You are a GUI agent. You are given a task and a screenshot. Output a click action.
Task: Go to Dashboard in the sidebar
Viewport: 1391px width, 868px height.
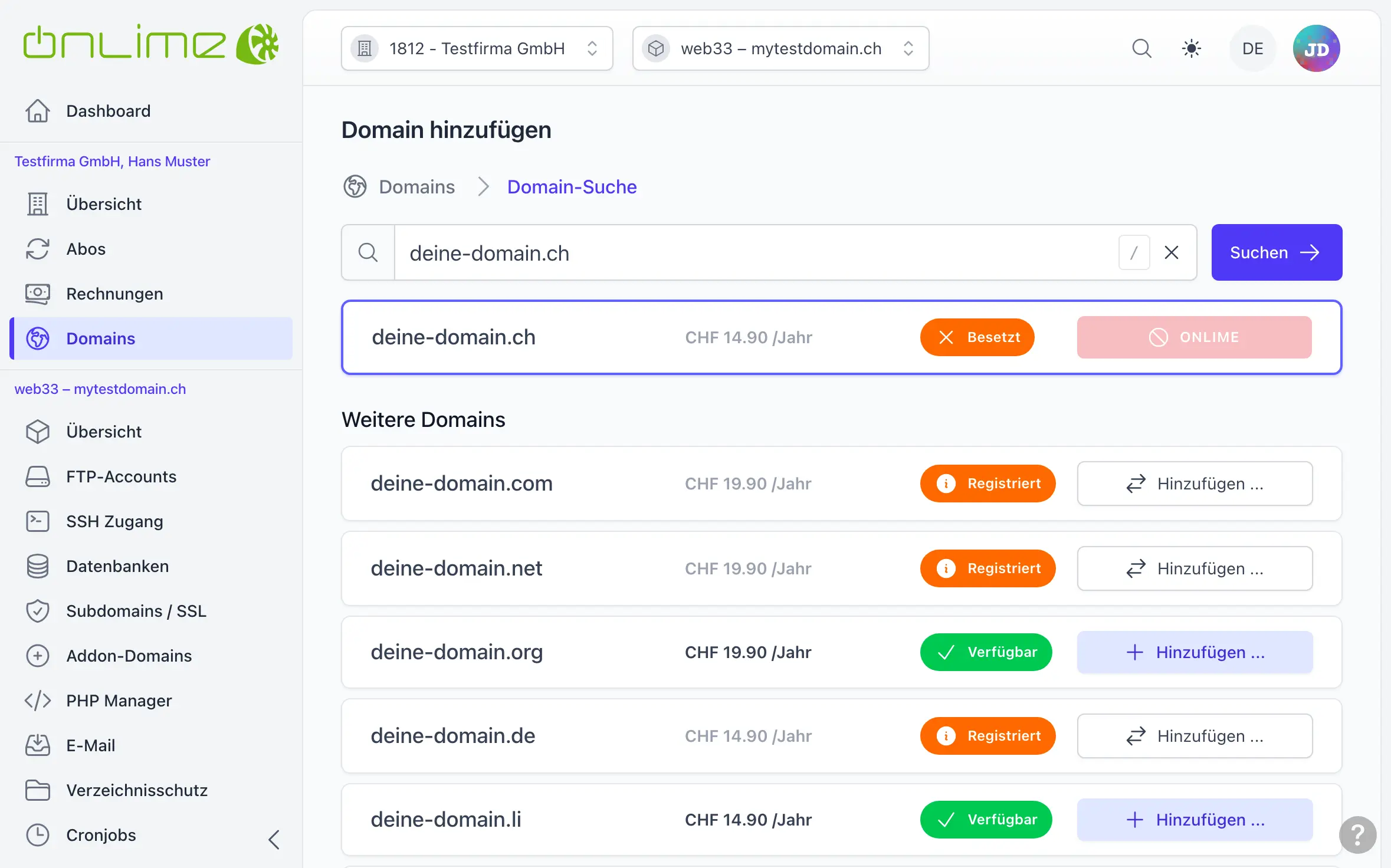(x=151, y=111)
